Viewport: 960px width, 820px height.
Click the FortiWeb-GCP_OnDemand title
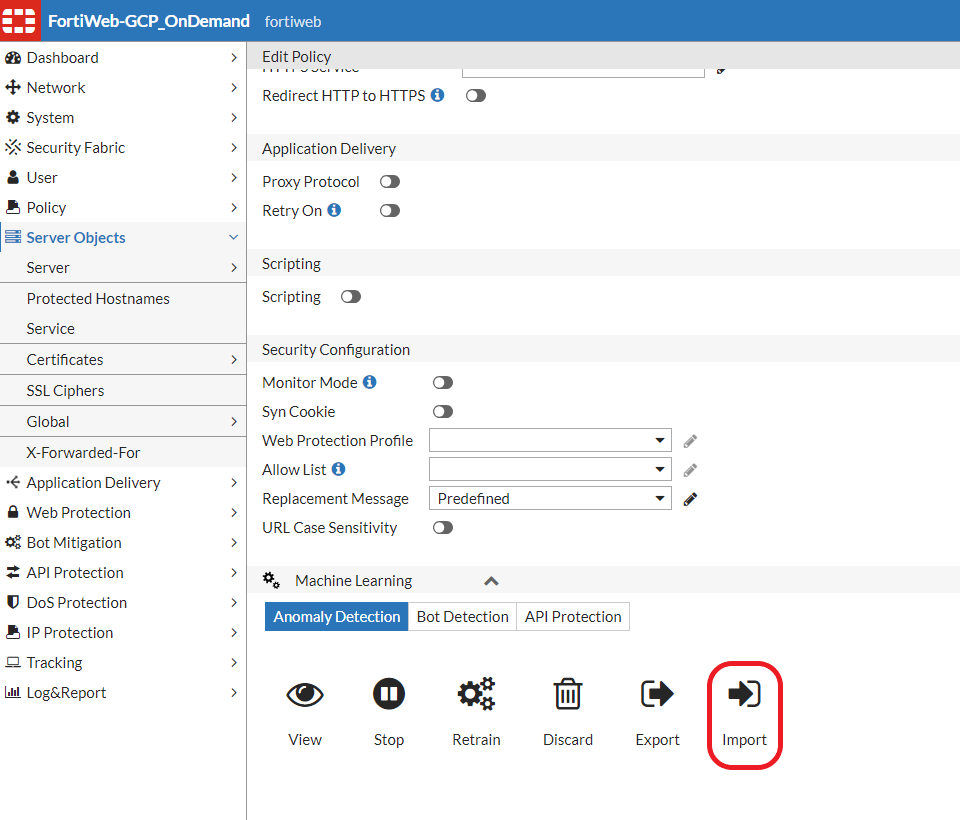coord(149,21)
